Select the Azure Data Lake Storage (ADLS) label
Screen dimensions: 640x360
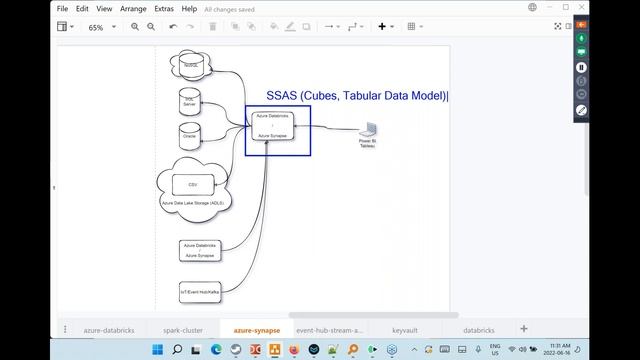click(x=193, y=203)
